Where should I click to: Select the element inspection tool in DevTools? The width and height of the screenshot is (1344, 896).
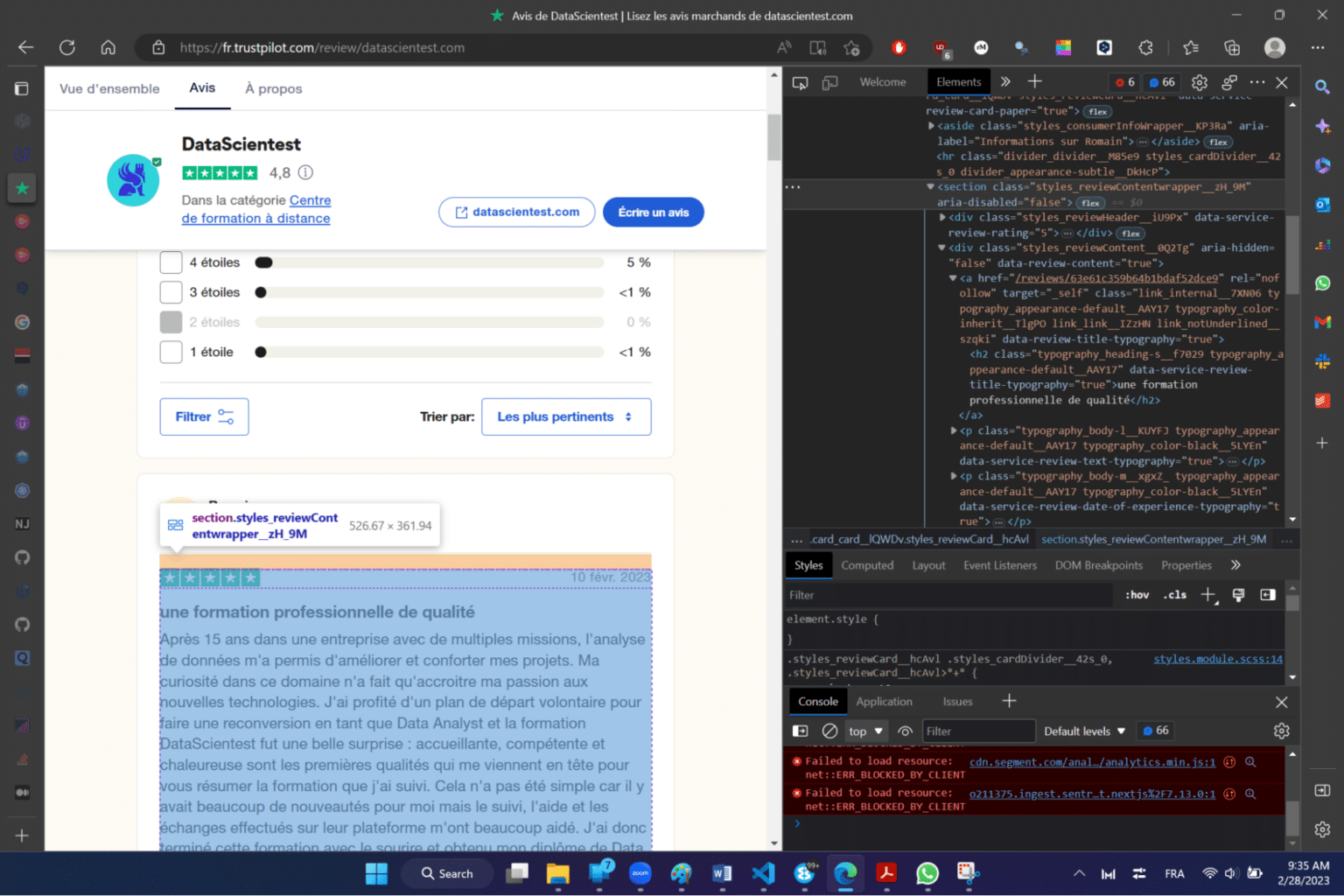tap(799, 81)
